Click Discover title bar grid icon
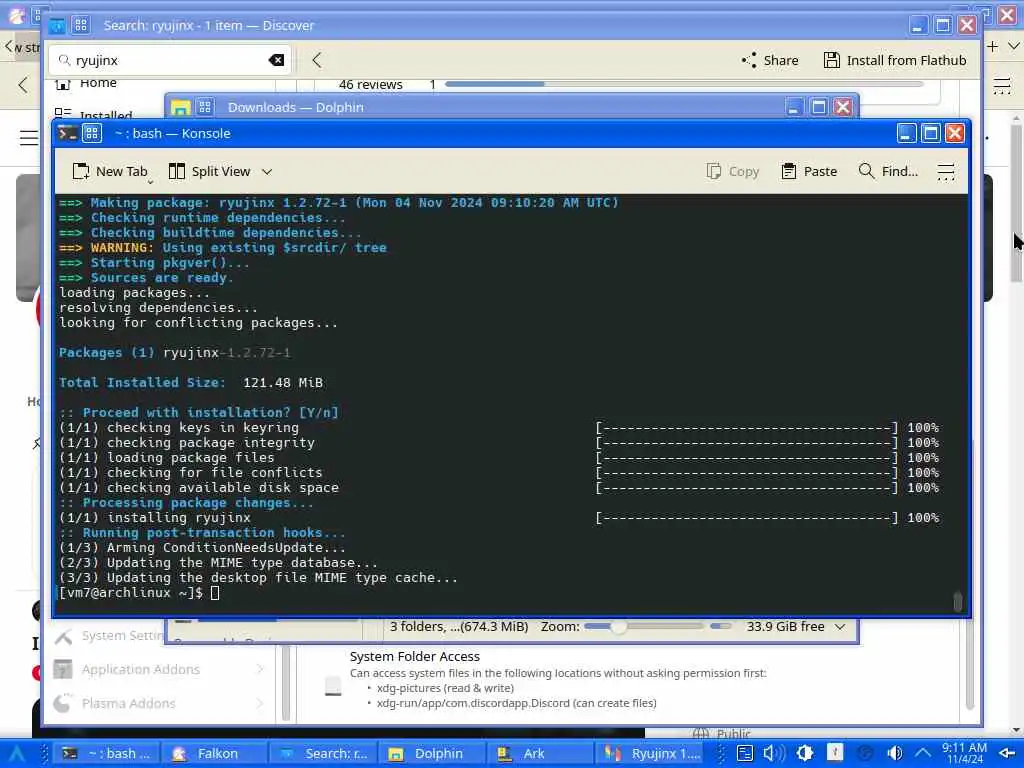This screenshot has height=768, width=1024. (81, 25)
